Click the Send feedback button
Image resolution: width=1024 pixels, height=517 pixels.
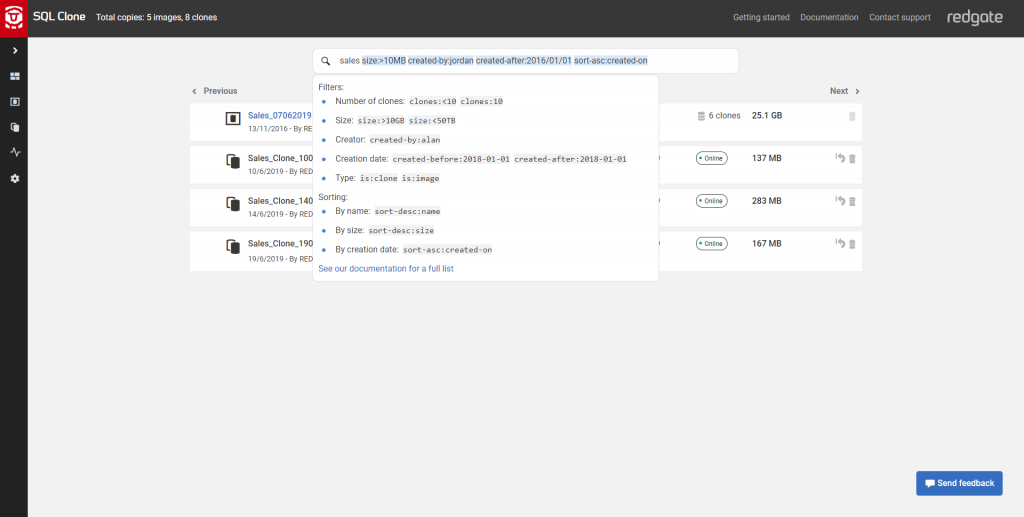click(959, 483)
